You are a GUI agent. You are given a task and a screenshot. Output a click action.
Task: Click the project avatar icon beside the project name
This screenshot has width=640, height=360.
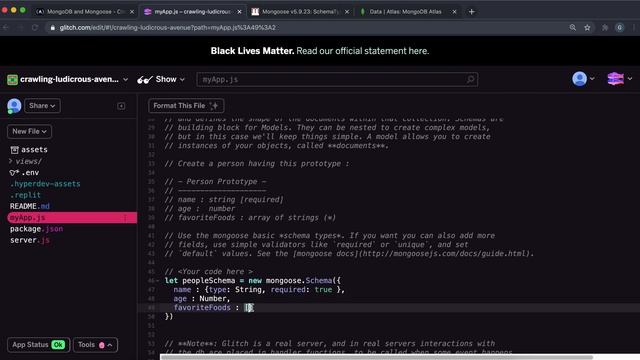(x=12, y=80)
